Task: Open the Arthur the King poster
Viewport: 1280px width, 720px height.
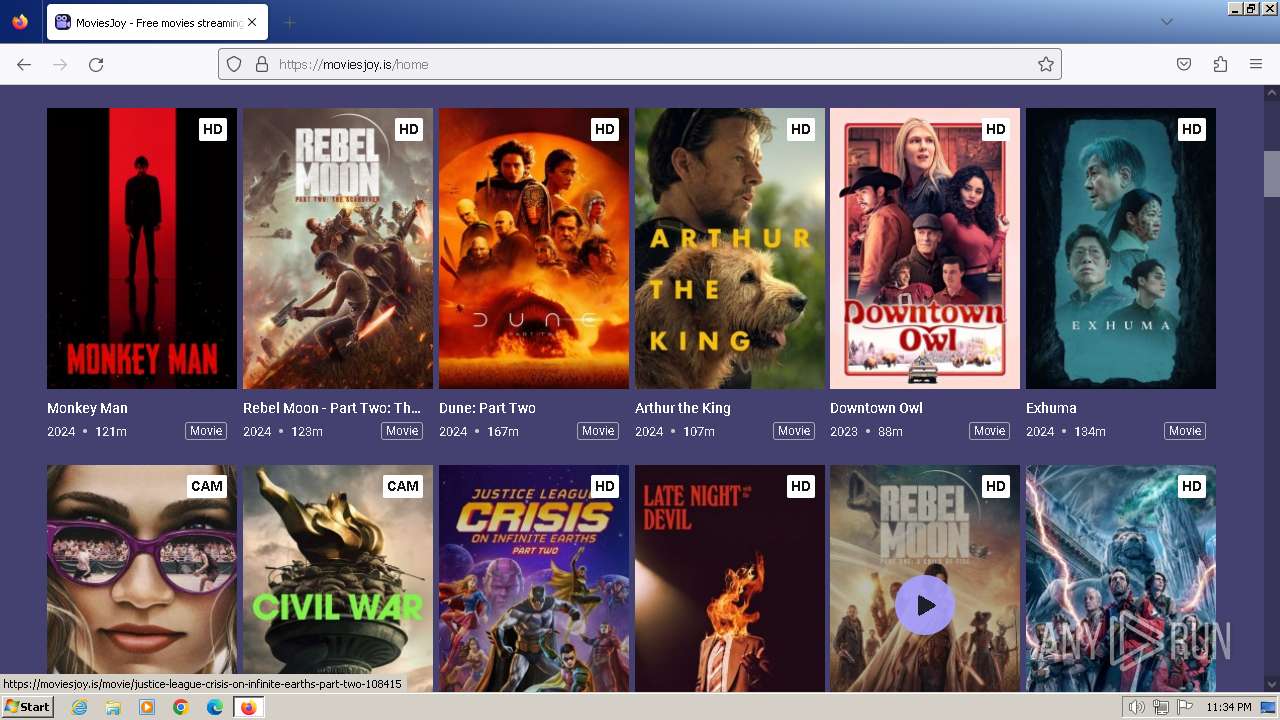Action: (730, 248)
